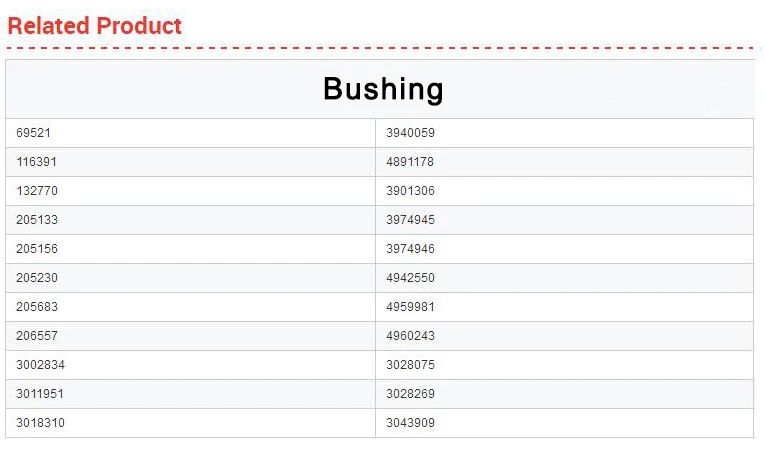Select the Bushing table header
Image resolution: width=766 pixels, height=464 pixels.
pos(382,89)
